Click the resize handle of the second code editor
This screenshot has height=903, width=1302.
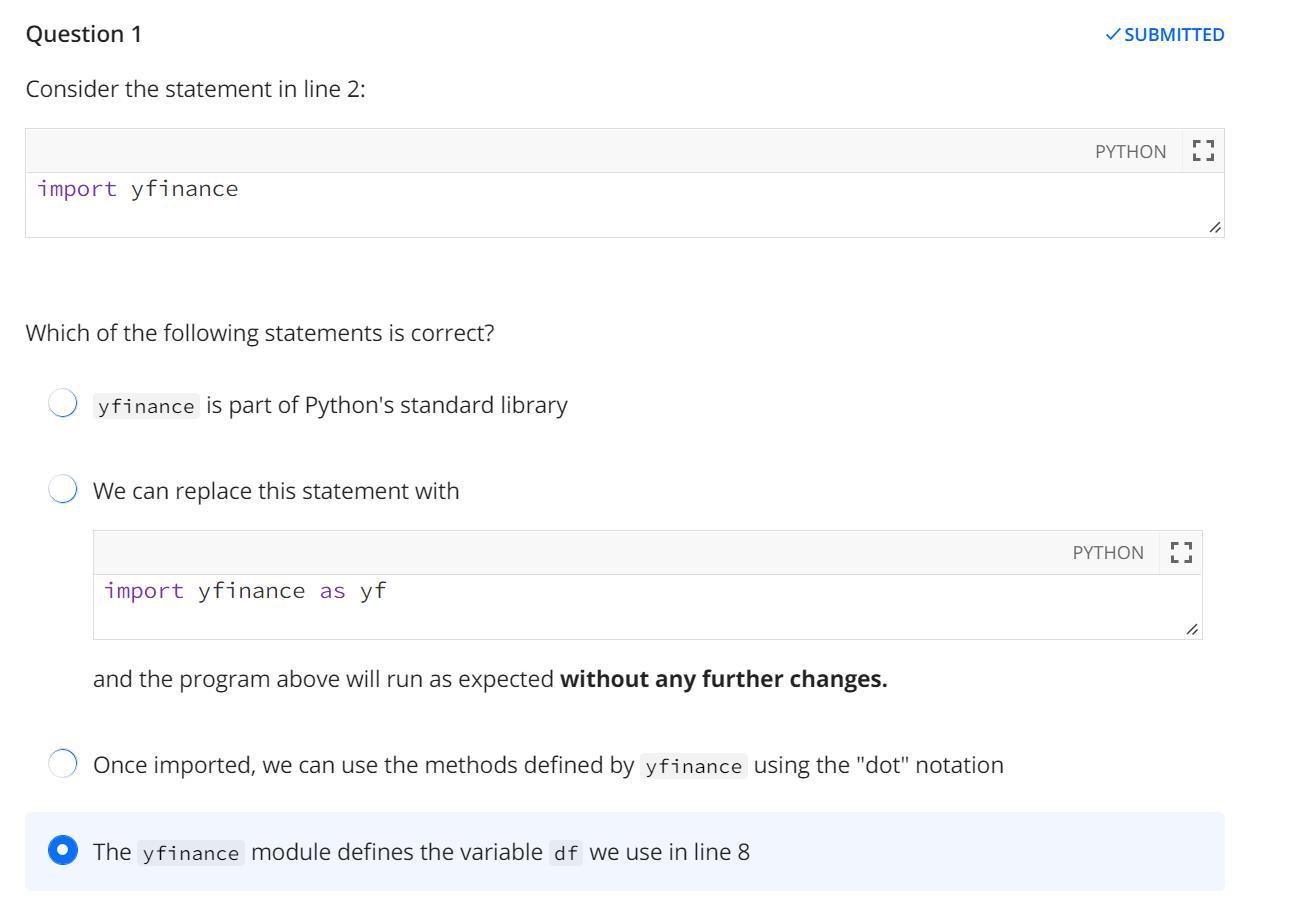click(x=1194, y=629)
